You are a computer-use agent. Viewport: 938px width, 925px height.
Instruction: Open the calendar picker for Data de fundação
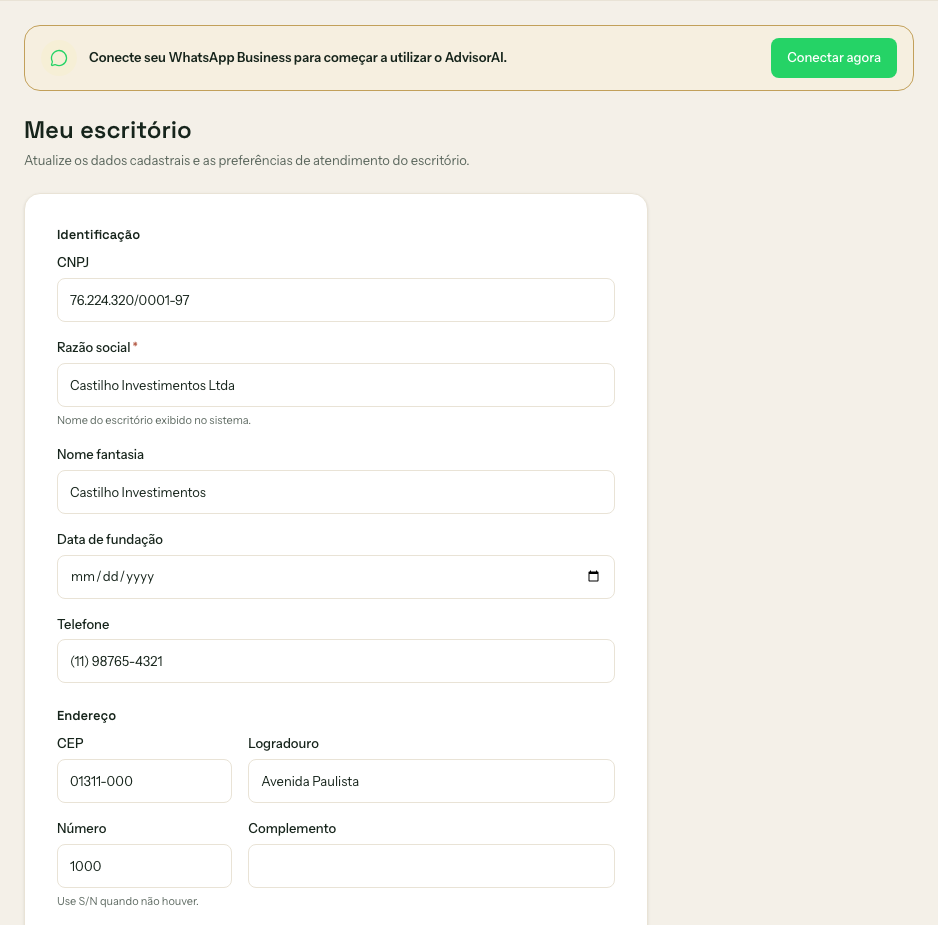(593, 576)
